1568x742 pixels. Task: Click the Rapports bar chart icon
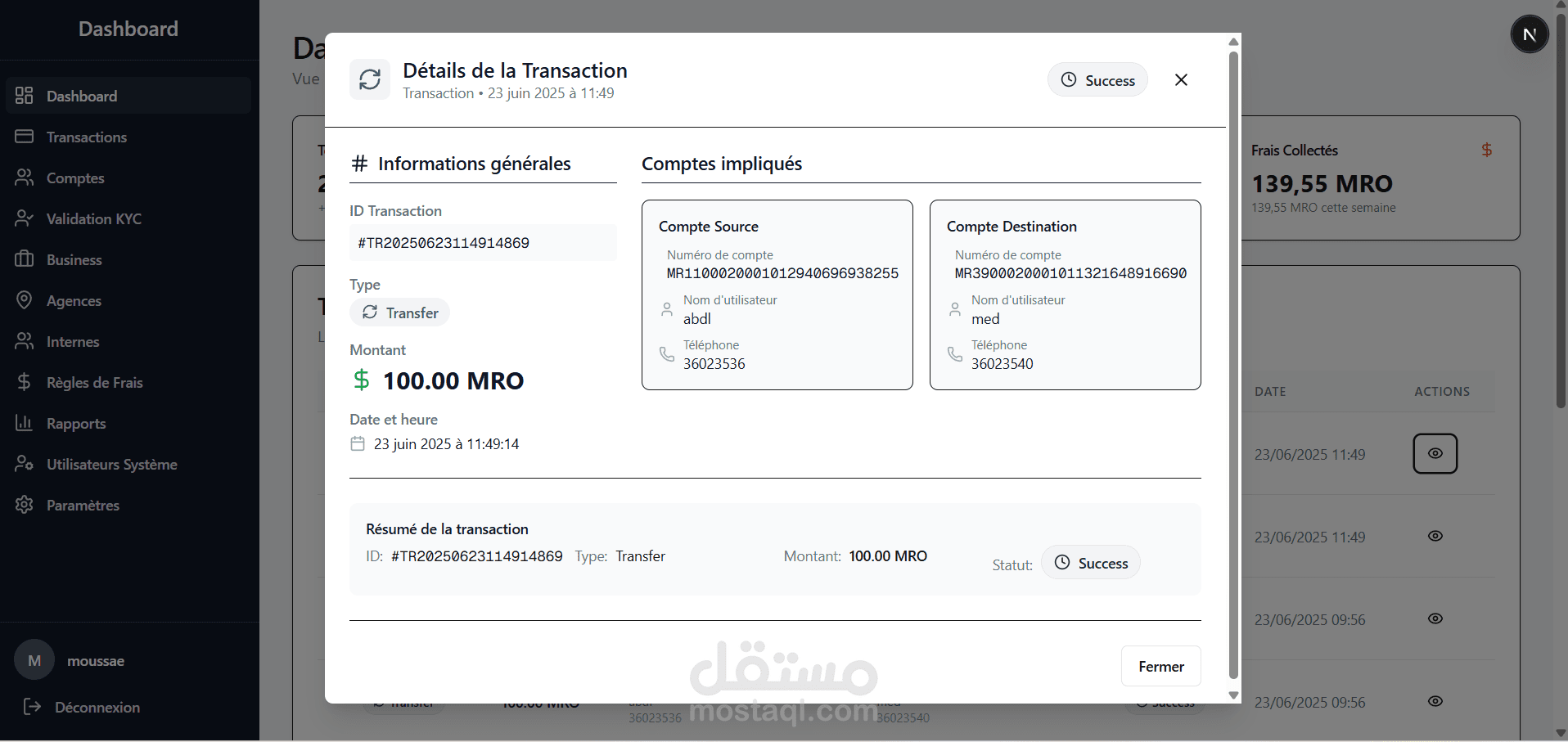pos(24,422)
